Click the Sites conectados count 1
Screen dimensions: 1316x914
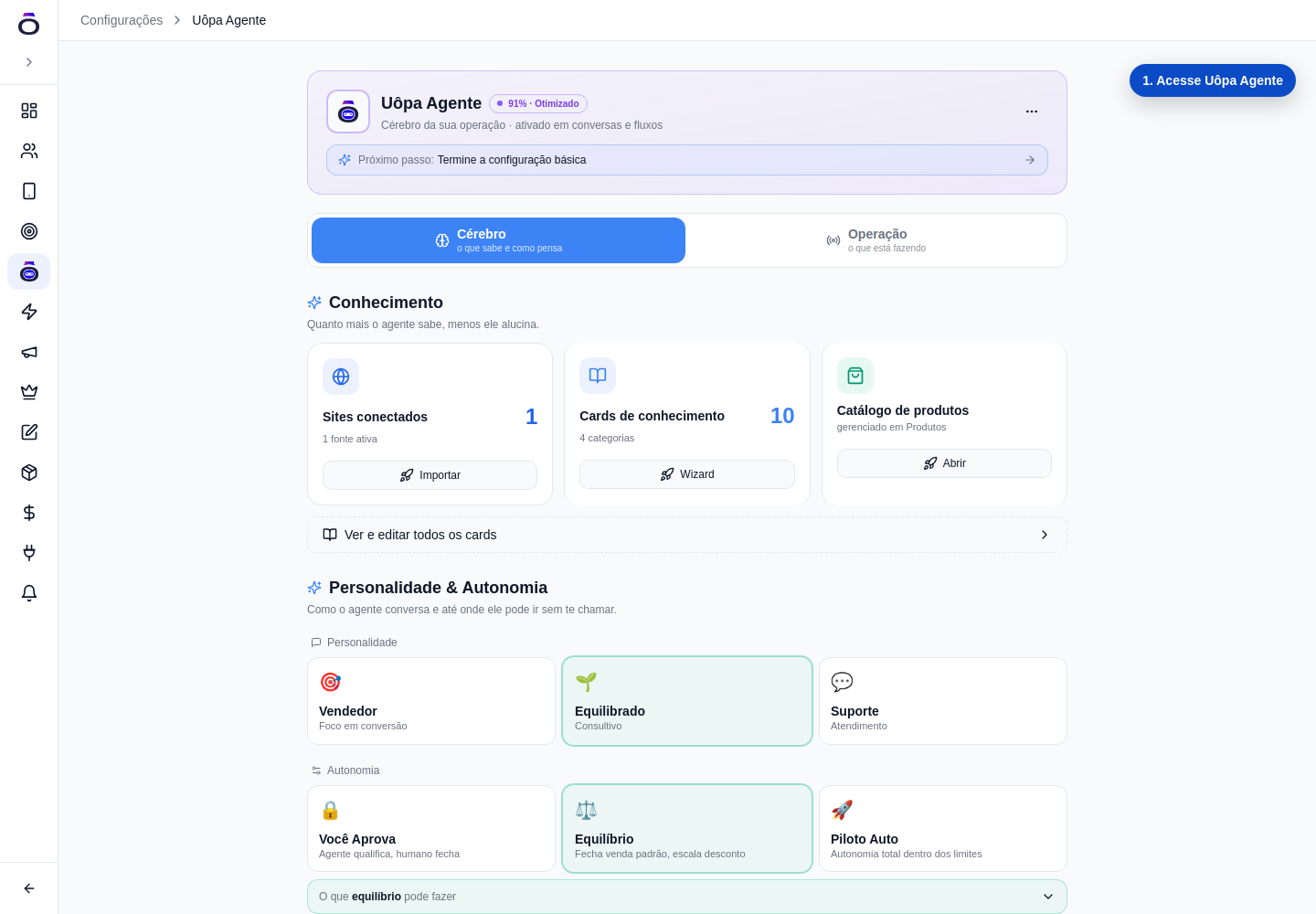[531, 417]
